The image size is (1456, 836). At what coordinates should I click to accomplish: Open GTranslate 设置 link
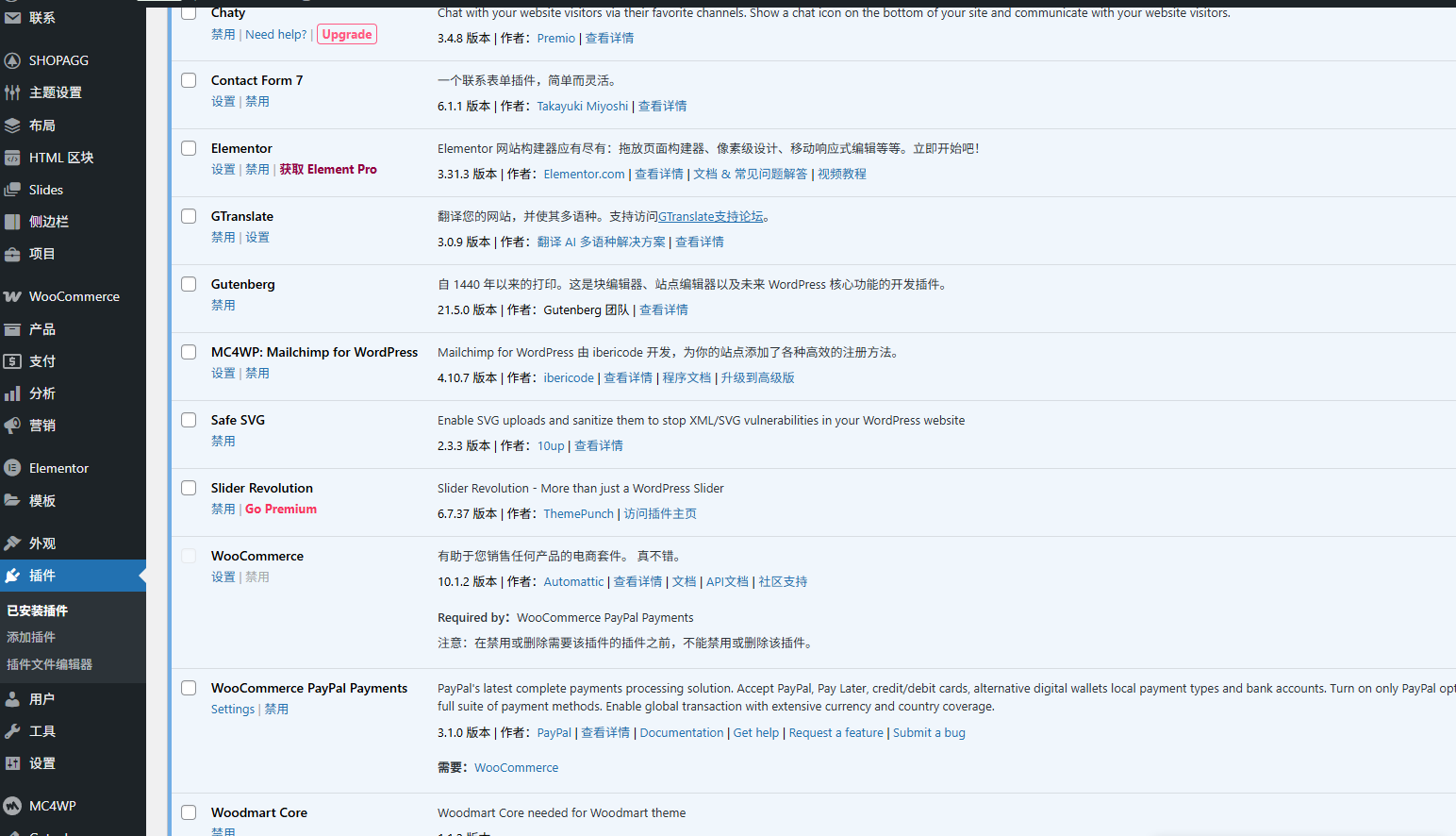(257, 237)
